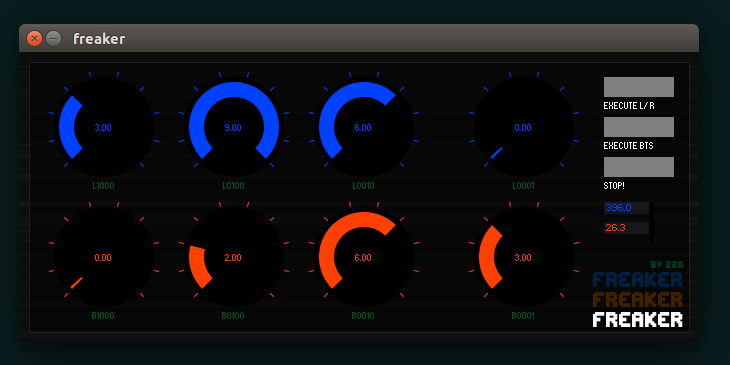This screenshot has width=730, height=365.
Task: Hit the gray STOP! button
Action: [638, 167]
